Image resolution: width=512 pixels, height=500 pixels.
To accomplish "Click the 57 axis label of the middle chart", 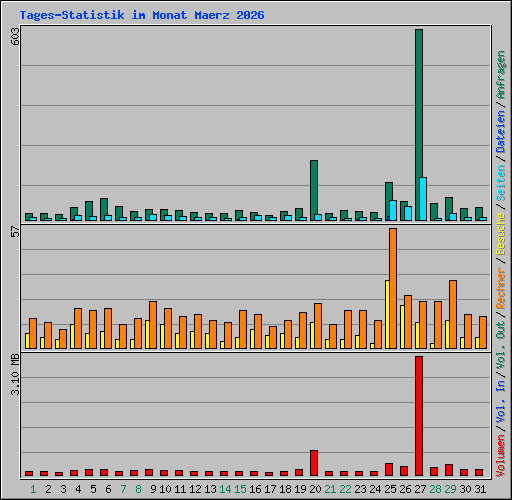I will 15,232.
